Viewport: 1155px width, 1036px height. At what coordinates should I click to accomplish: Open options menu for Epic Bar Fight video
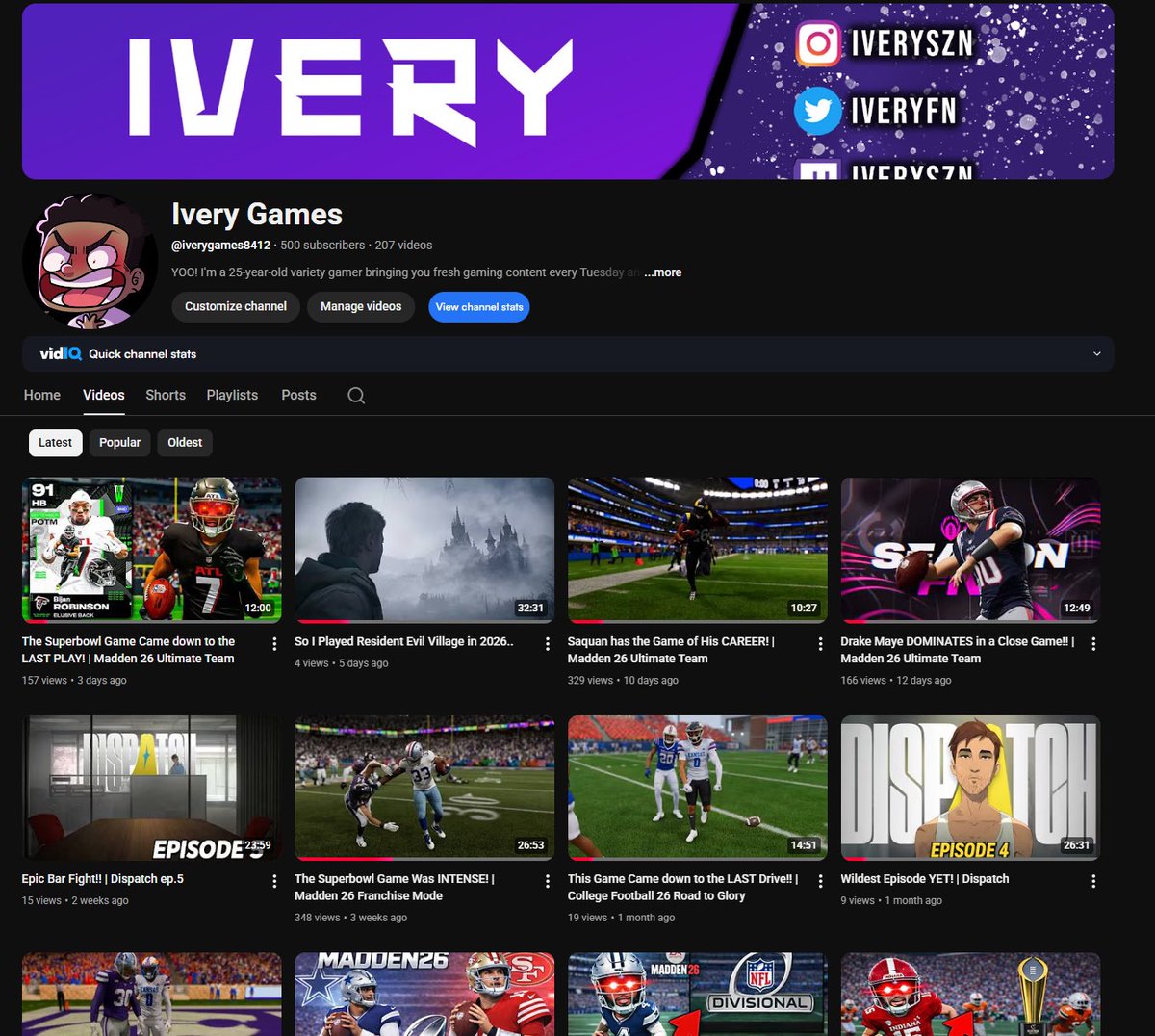(274, 881)
